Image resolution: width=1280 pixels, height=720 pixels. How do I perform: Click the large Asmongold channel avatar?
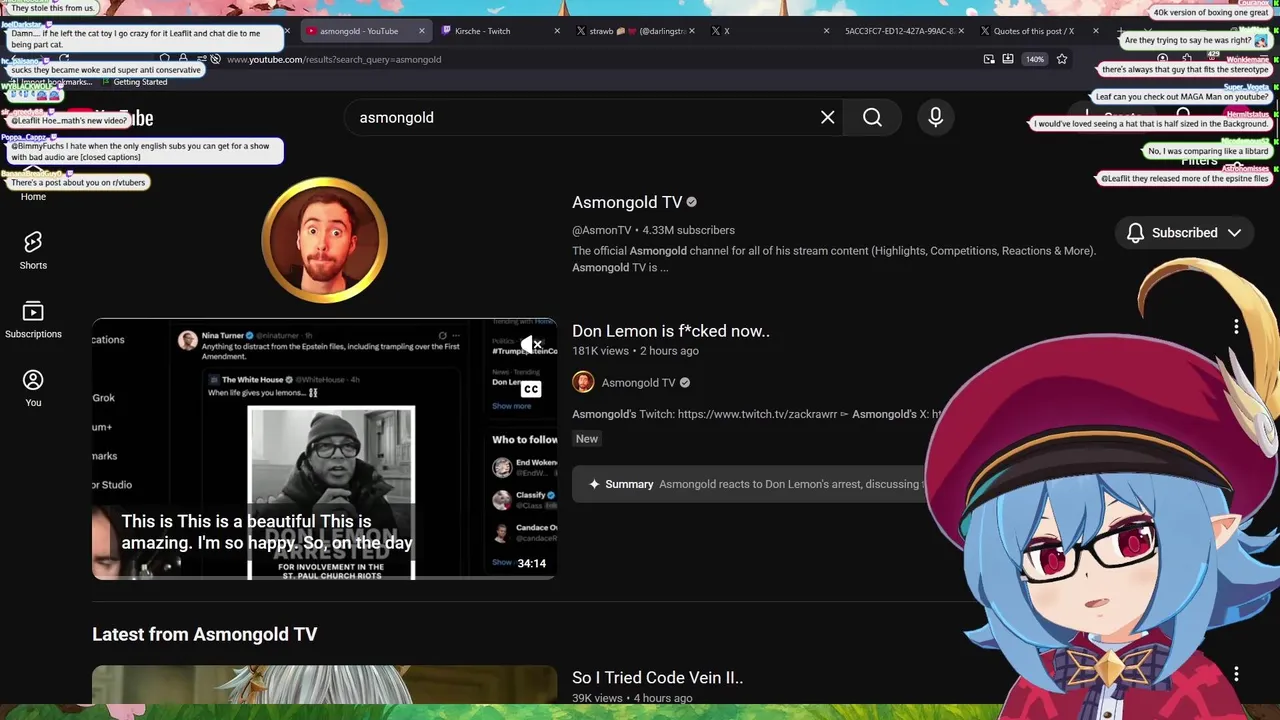324,240
